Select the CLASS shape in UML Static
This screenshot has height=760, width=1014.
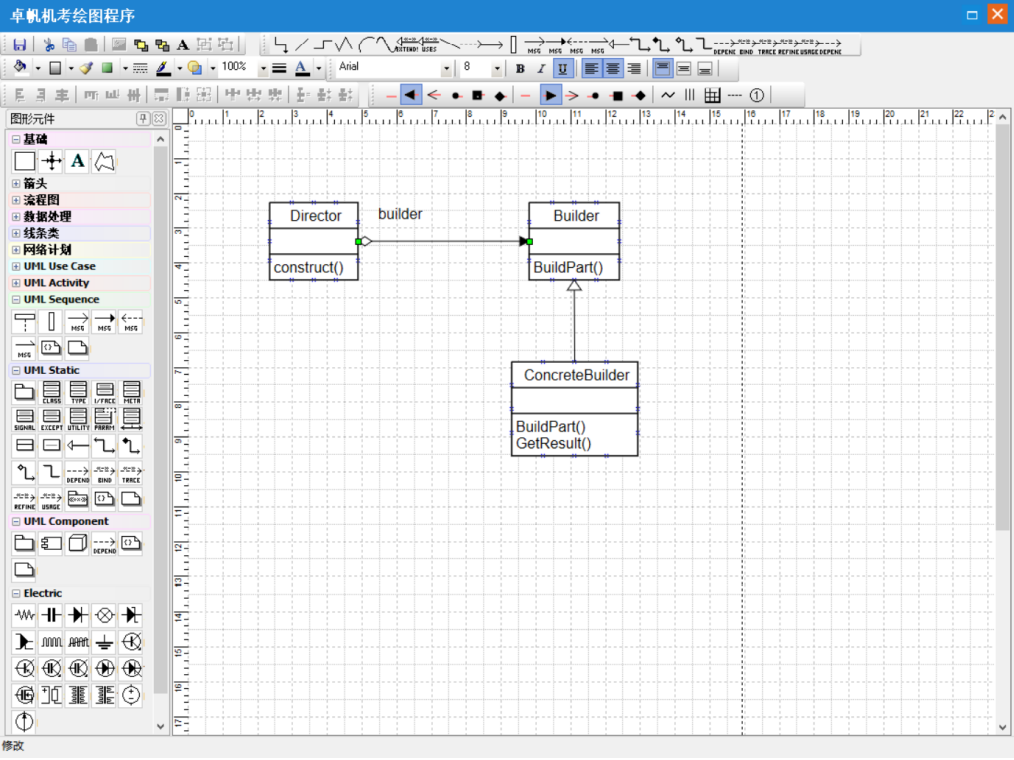[x=51, y=392]
